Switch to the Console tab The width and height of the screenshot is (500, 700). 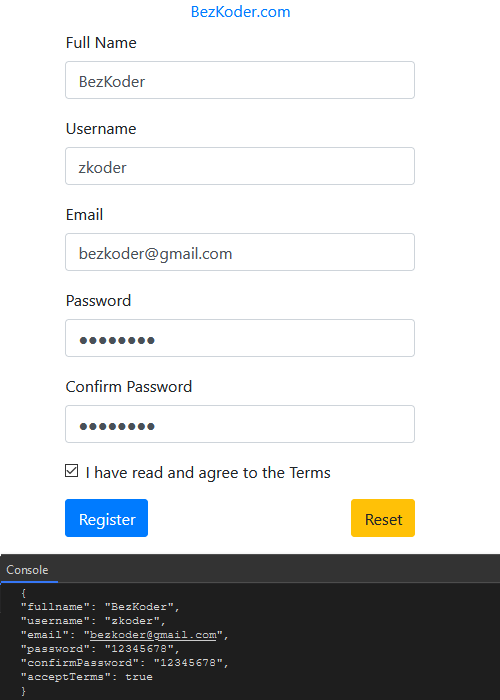coord(28,570)
